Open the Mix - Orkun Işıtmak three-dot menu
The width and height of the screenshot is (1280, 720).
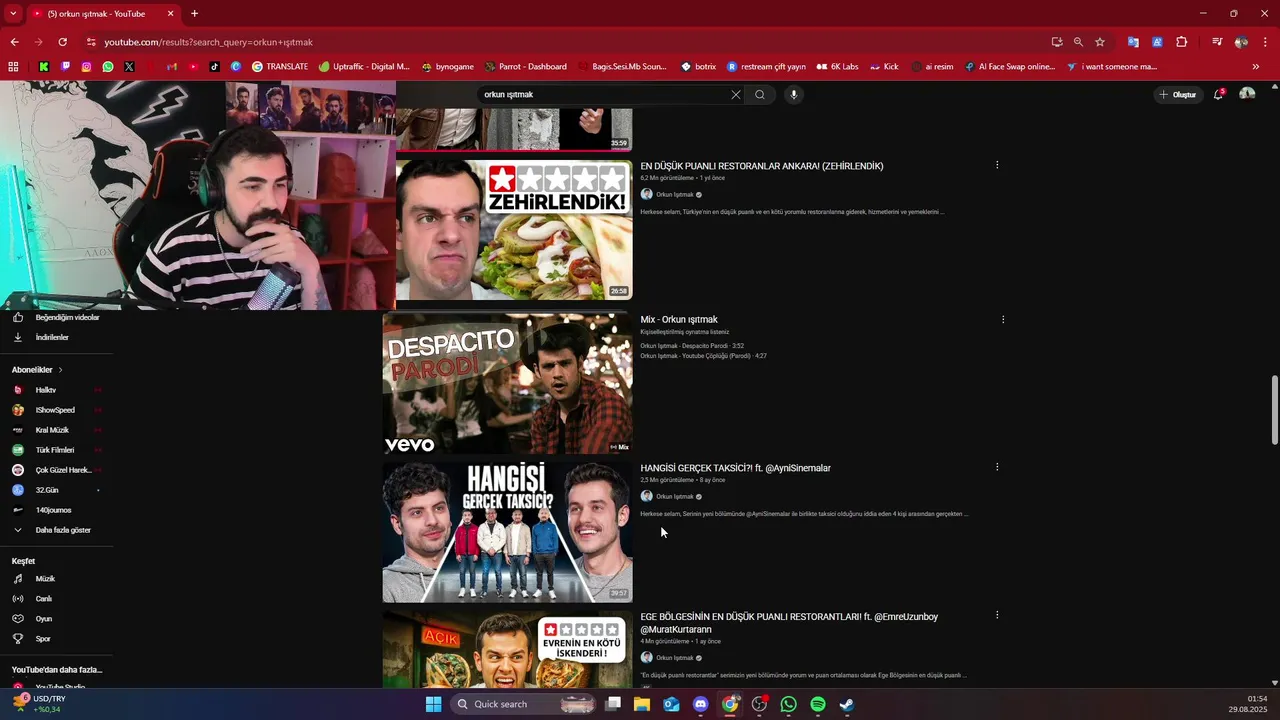[1003, 320]
